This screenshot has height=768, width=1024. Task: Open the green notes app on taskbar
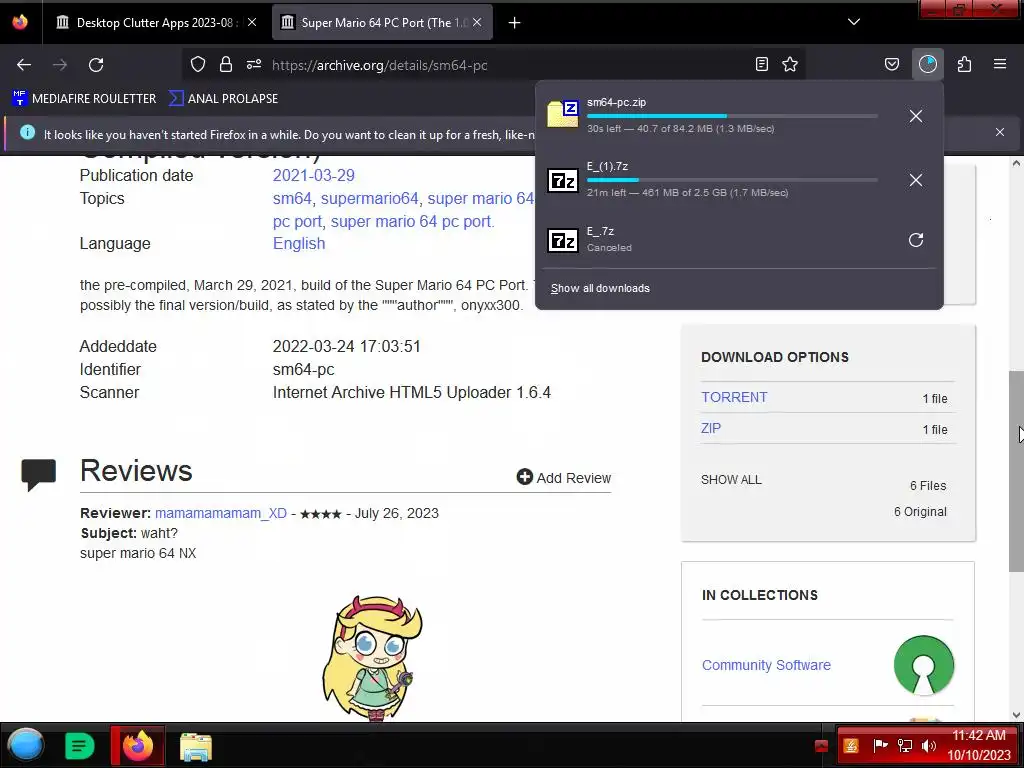point(80,746)
